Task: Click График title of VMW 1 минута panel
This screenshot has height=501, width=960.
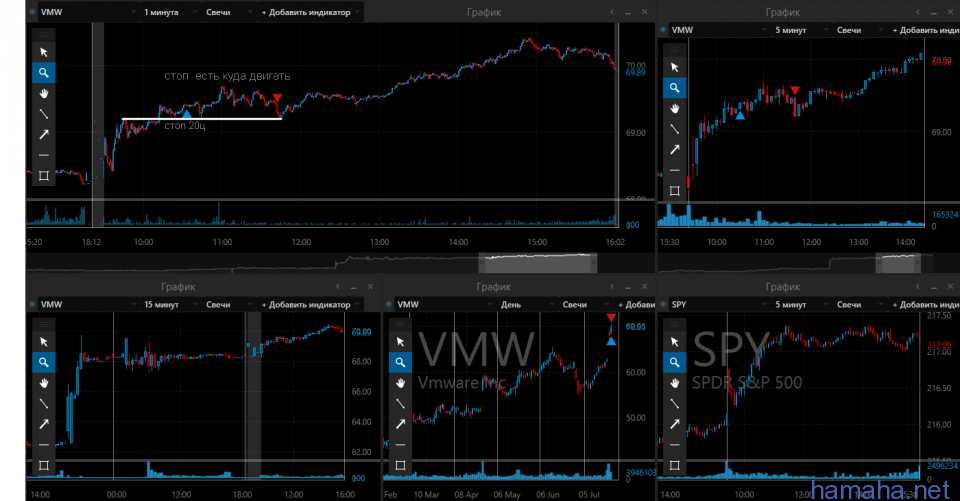Action: point(484,12)
